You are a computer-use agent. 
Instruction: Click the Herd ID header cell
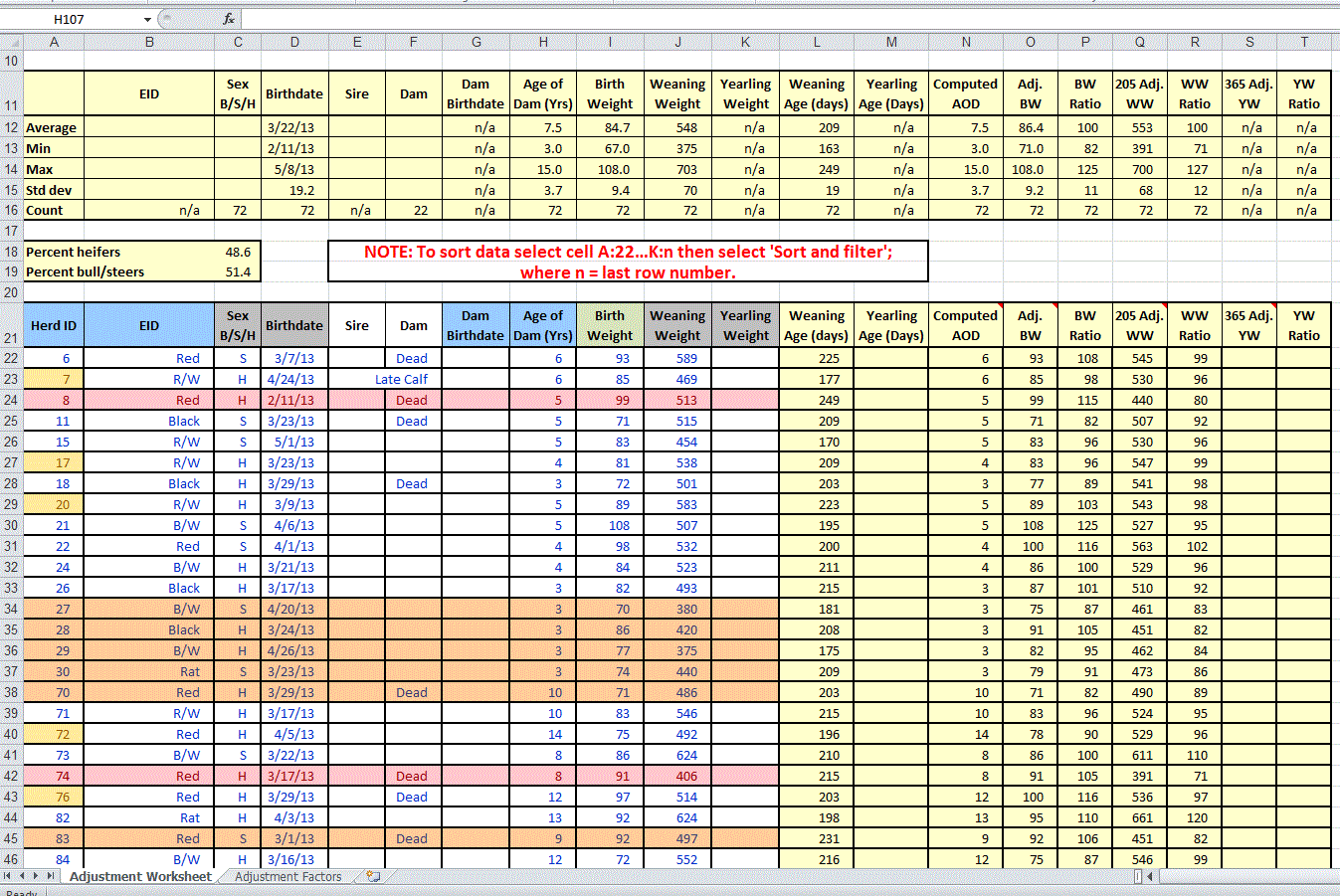point(54,325)
